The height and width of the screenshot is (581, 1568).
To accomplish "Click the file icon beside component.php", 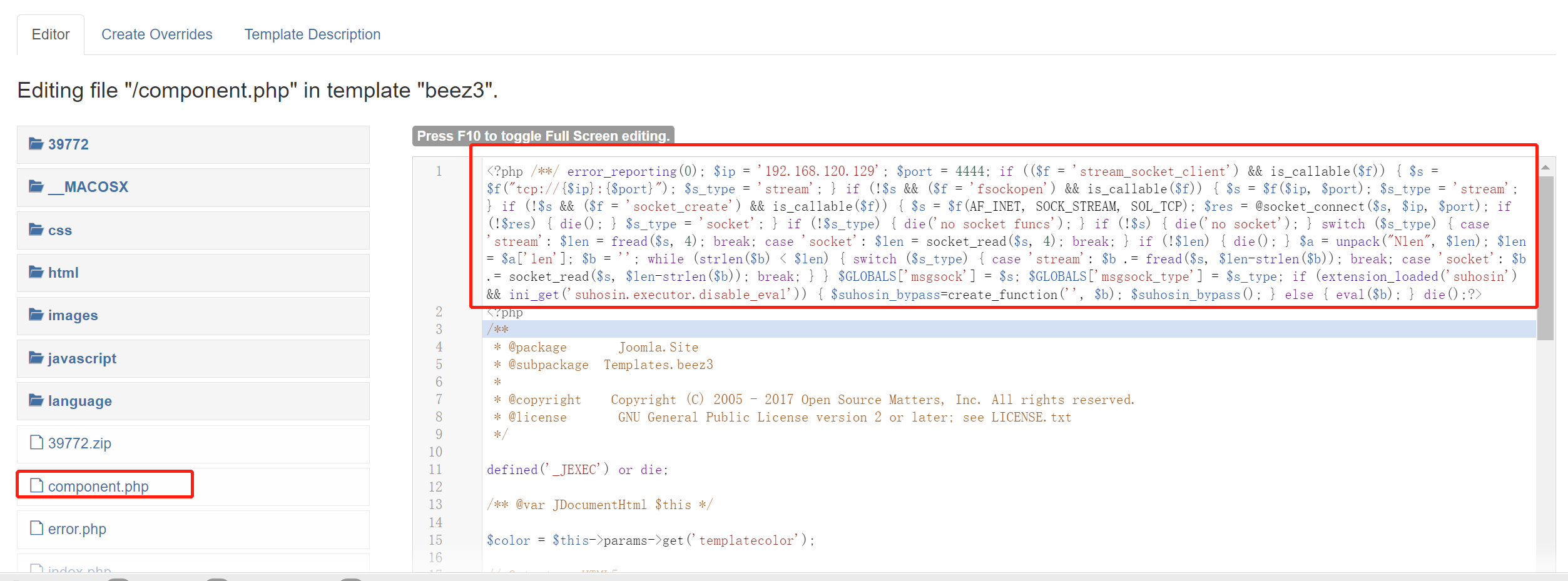I will click(36, 485).
